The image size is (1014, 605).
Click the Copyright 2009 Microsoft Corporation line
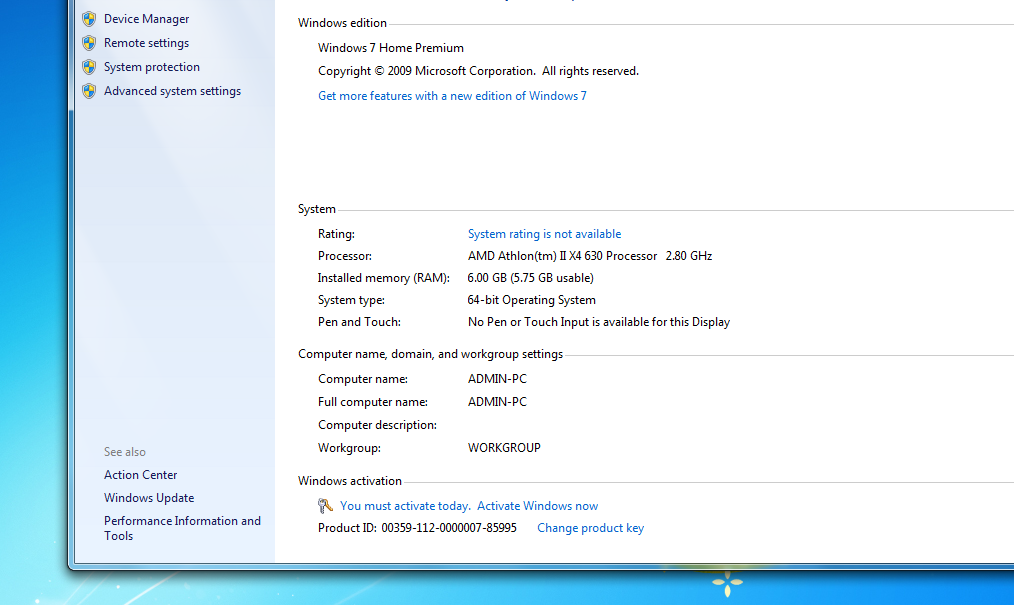click(478, 71)
